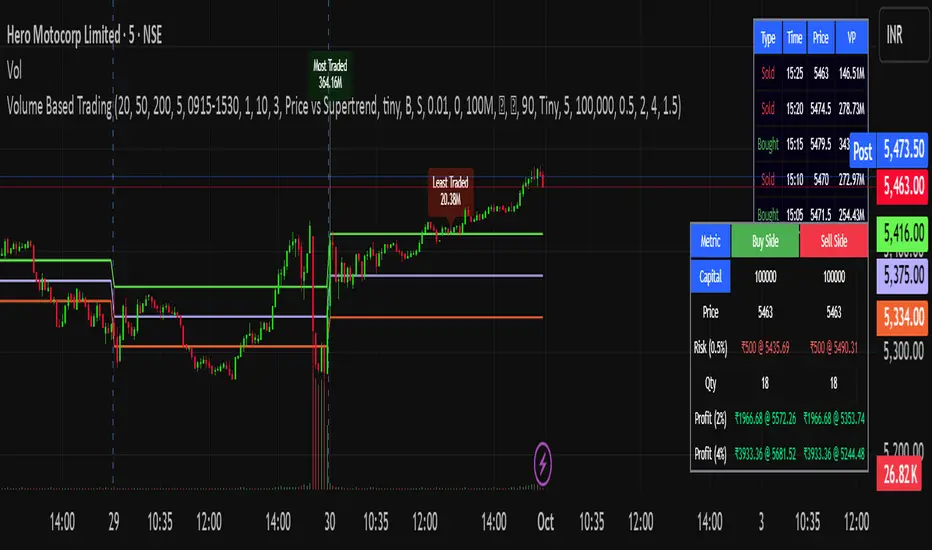Select the 272.97M volume cell

pyautogui.click(x=852, y=180)
